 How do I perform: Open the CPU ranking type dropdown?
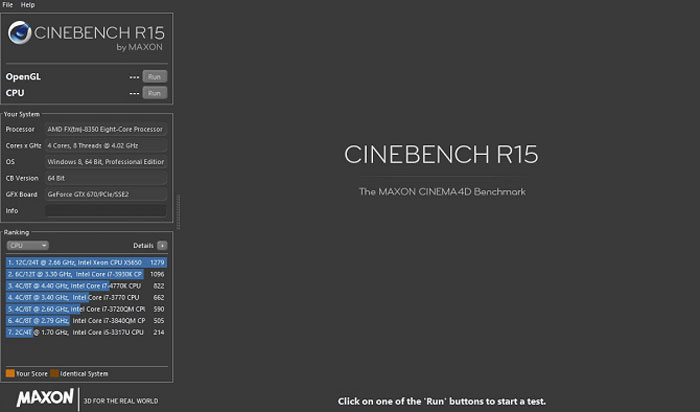coord(28,246)
